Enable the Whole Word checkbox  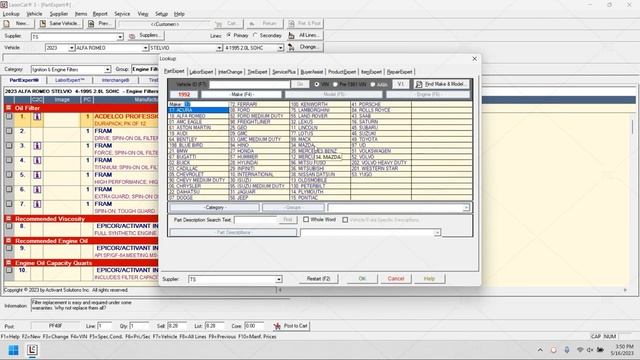(x=306, y=220)
